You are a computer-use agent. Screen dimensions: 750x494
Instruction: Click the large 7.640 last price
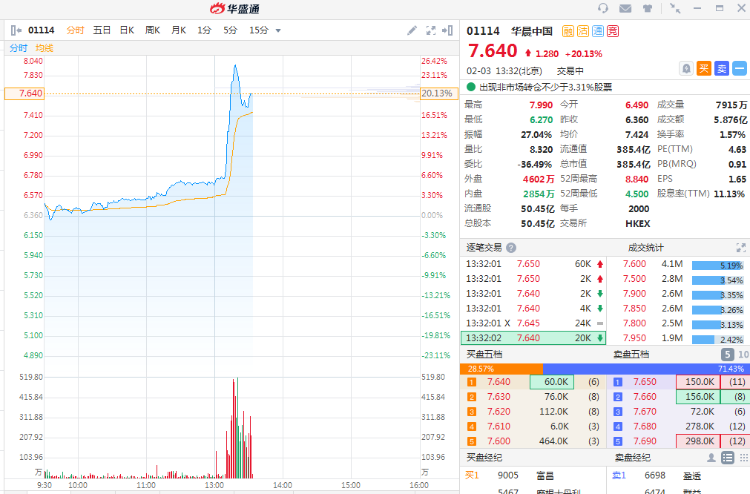coord(493,51)
